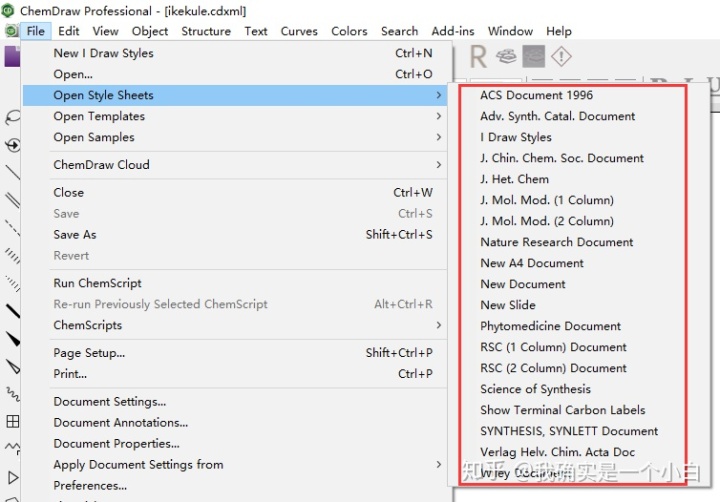Click the warning diamond toolbar icon
Viewport: 720px width, 502px height.
tap(561, 56)
